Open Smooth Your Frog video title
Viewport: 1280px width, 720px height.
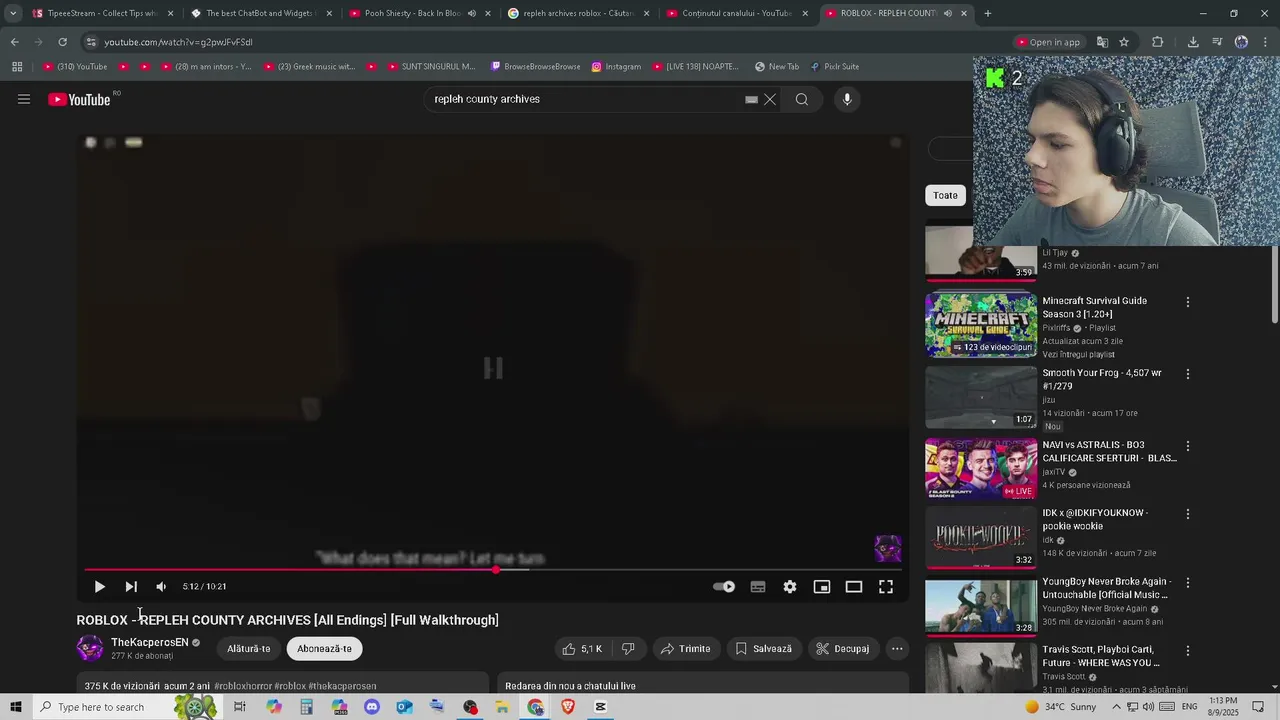[x=1102, y=379]
